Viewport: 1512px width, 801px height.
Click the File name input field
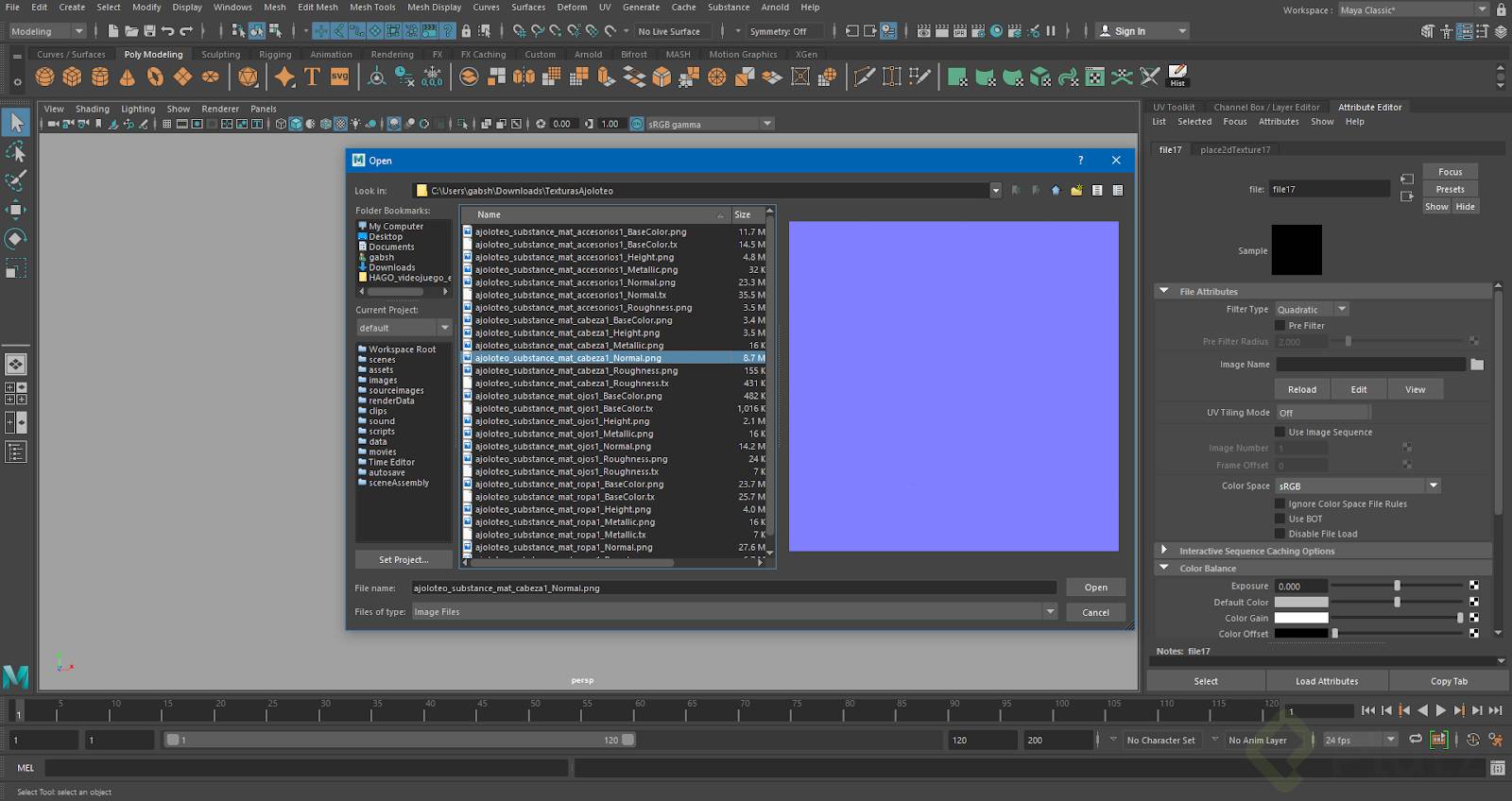pyautogui.click(x=734, y=588)
